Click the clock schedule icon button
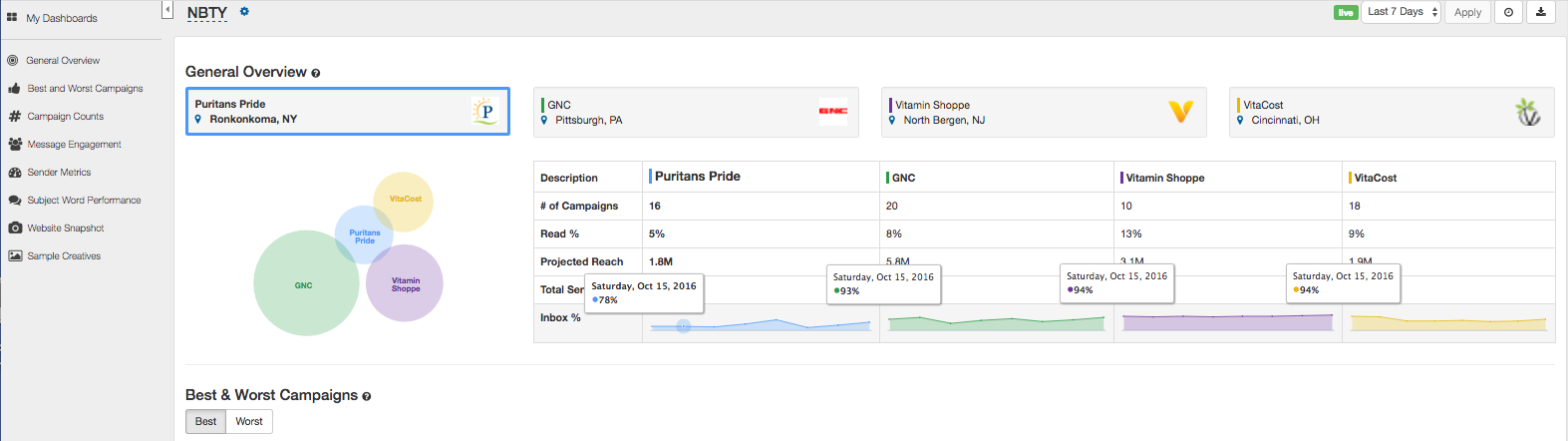The width and height of the screenshot is (1568, 441). pos(1508,13)
